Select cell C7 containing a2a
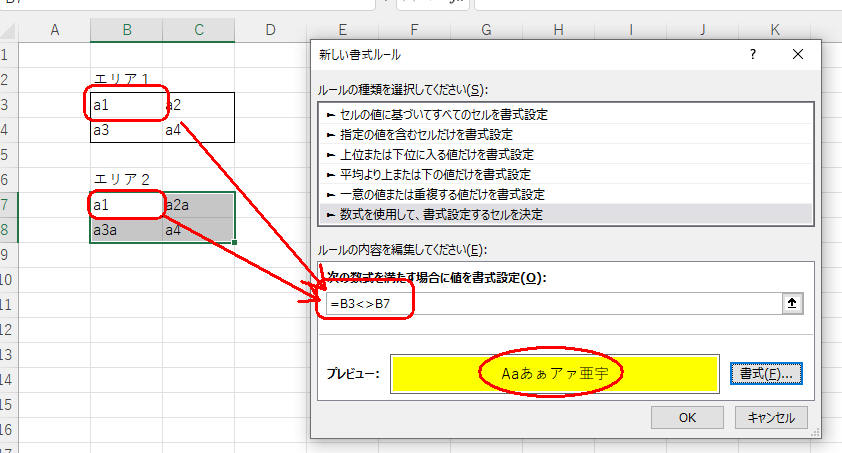The width and height of the screenshot is (842, 453). coord(198,205)
